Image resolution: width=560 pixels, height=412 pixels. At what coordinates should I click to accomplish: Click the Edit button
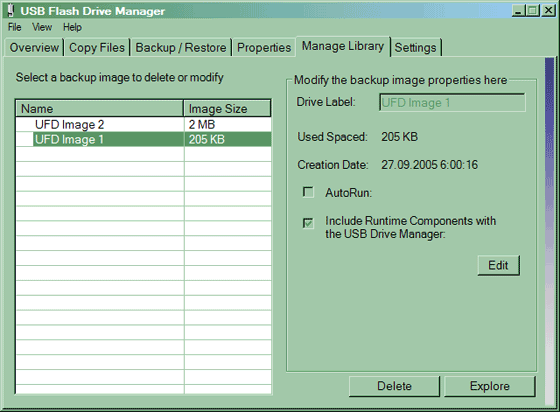pyautogui.click(x=499, y=265)
